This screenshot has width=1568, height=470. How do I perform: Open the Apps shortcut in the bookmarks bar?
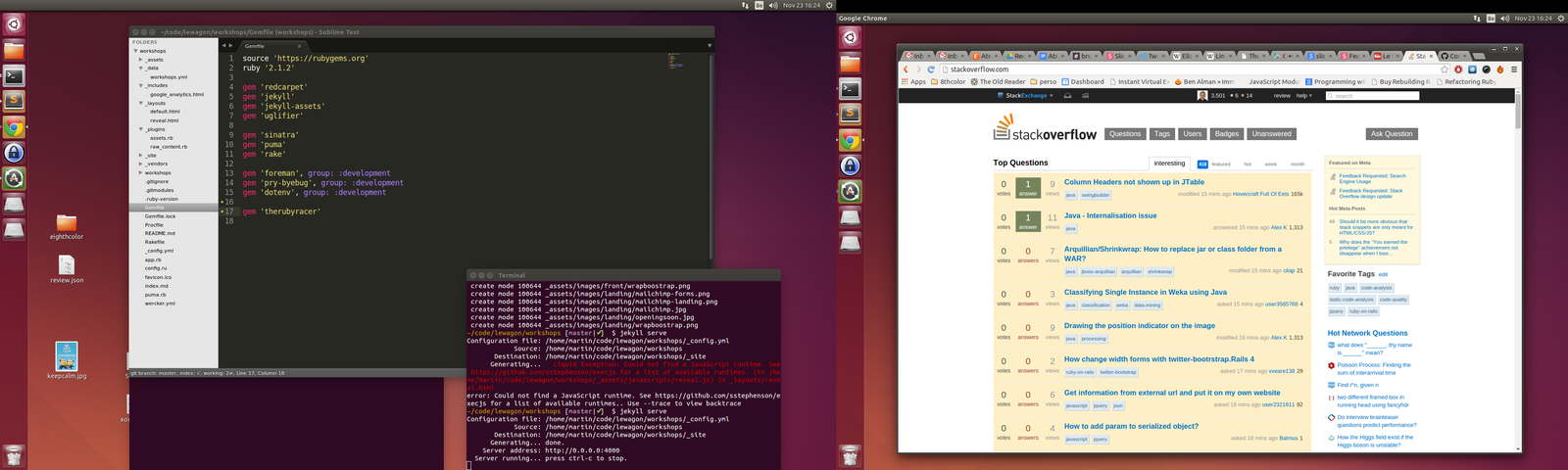click(913, 82)
